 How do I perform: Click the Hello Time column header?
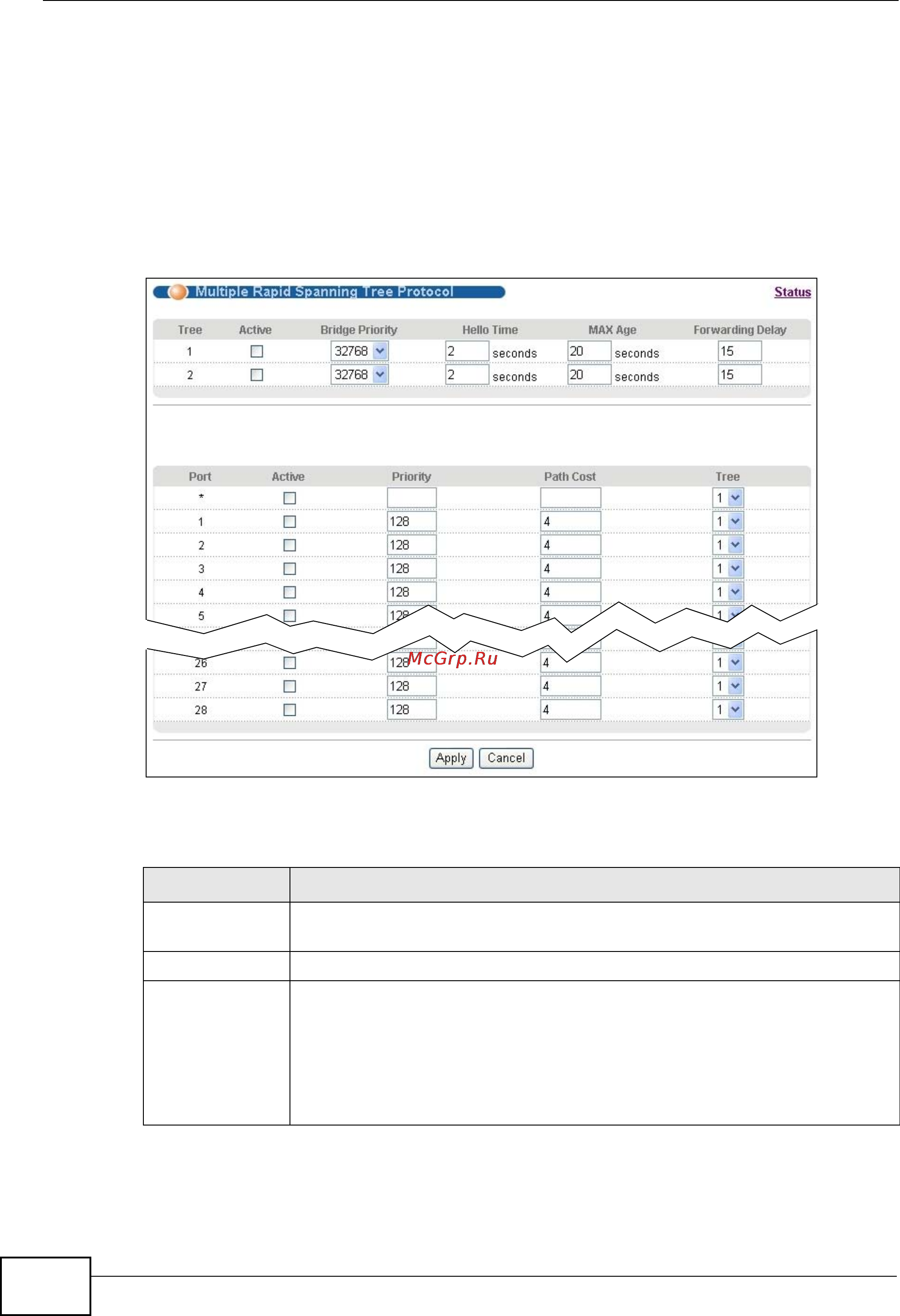tap(490, 330)
